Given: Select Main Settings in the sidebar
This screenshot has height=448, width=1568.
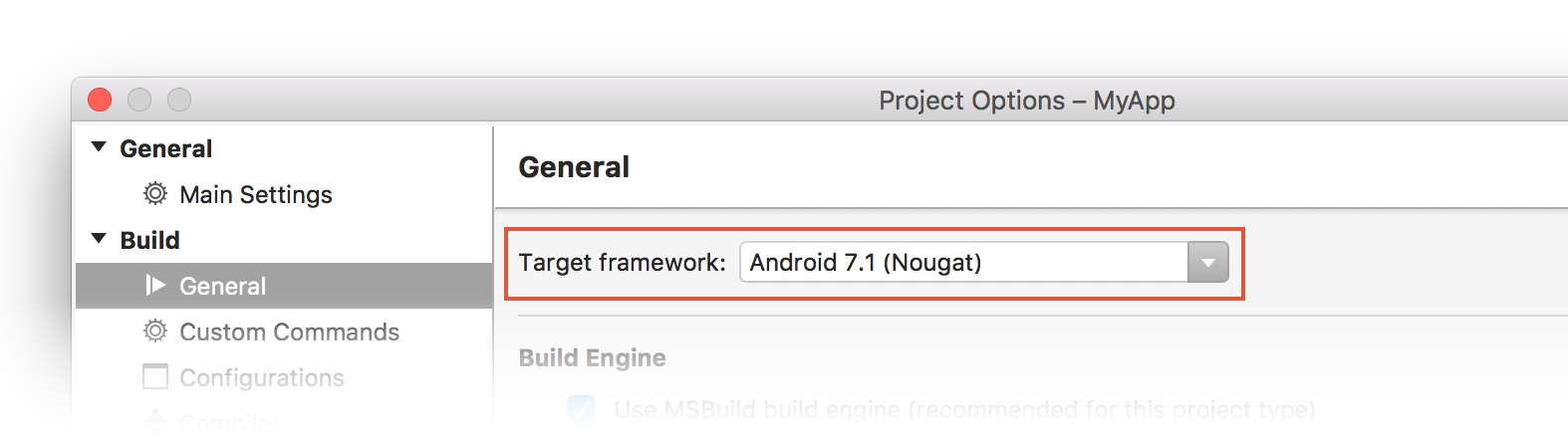Looking at the screenshot, I should coord(256,194).
